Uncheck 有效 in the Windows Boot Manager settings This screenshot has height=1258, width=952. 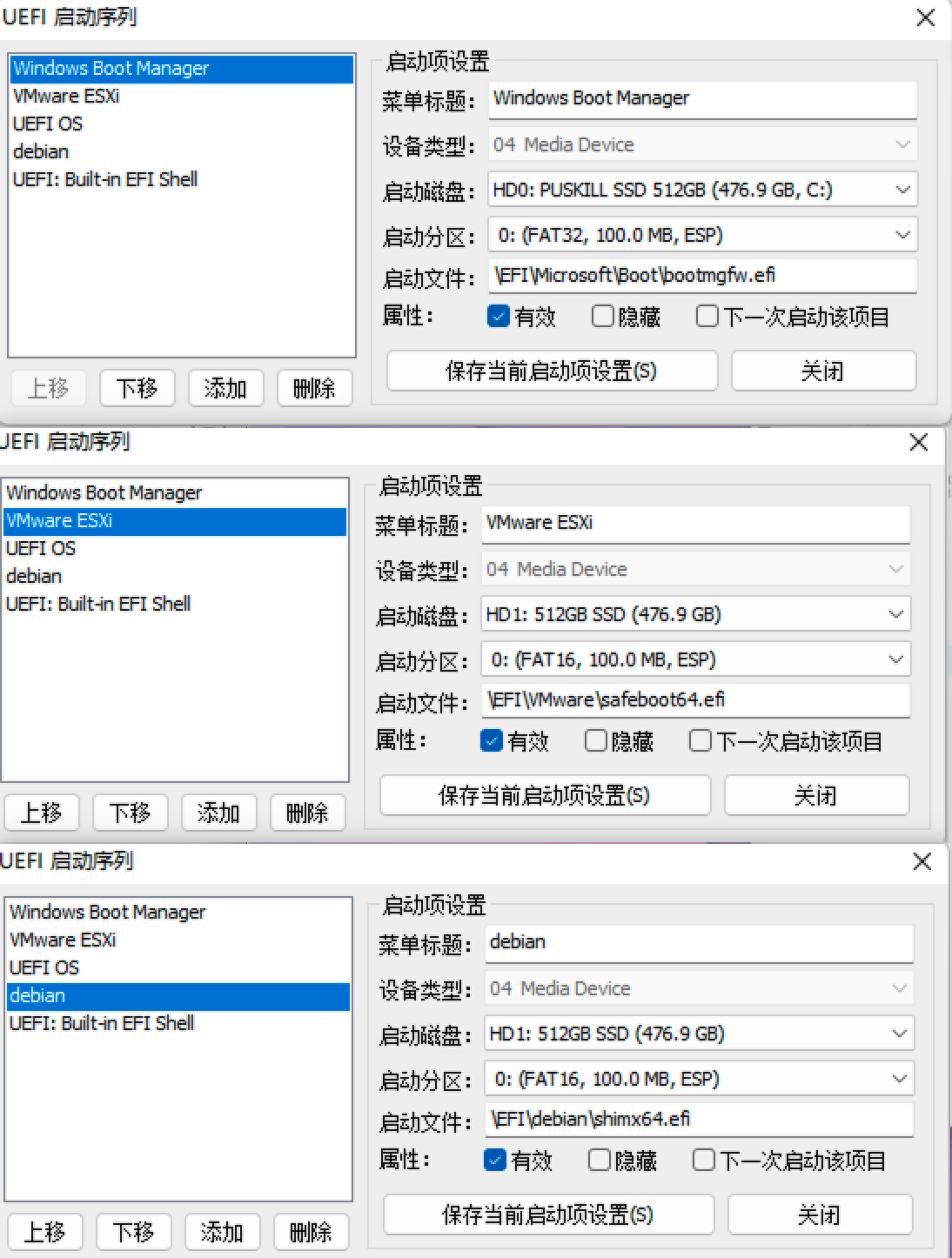click(499, 317)
